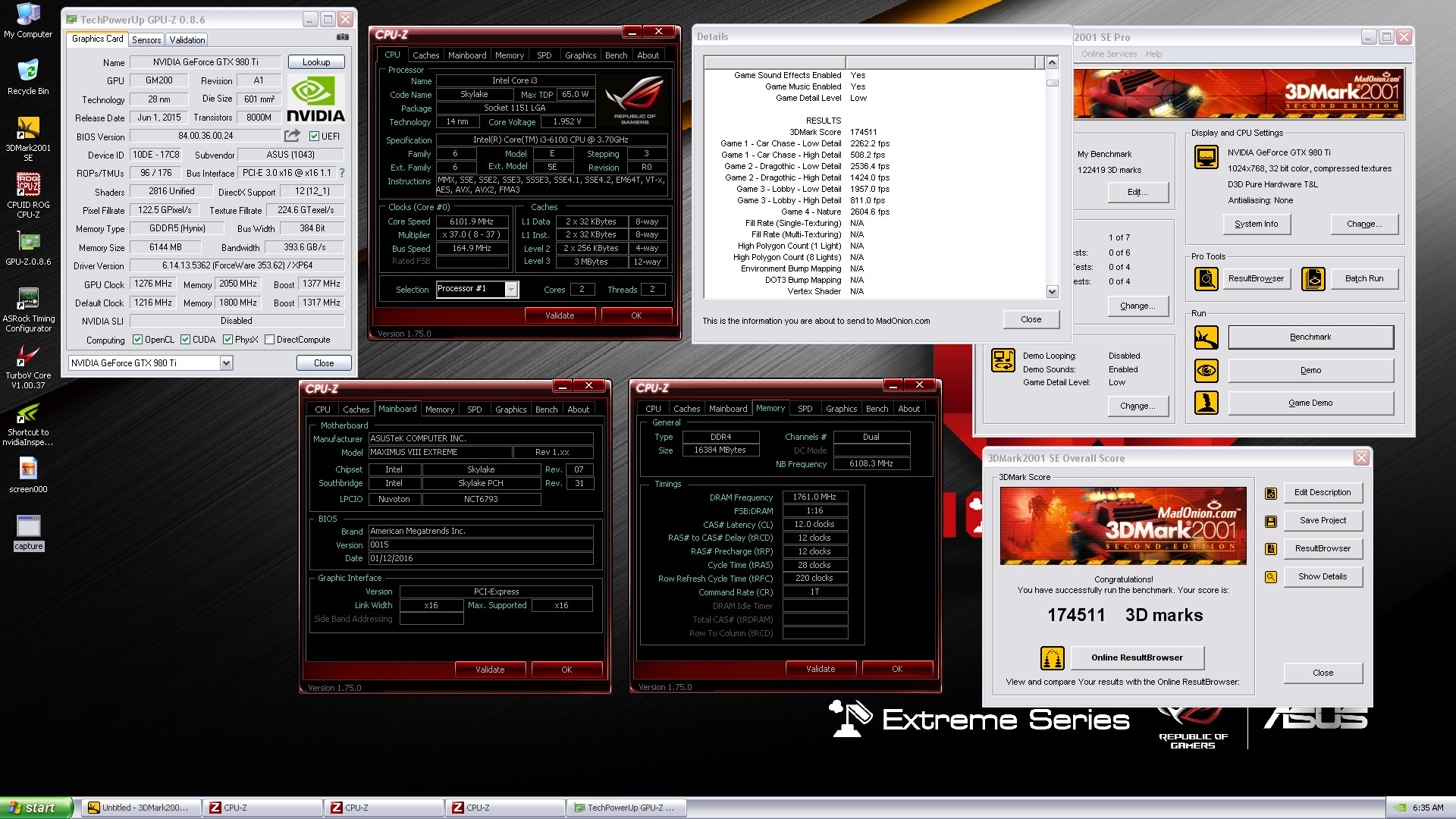Open ASRock Timing Configurator shortcut
The width and height of the screenshot is (1456, 819).
28,310
